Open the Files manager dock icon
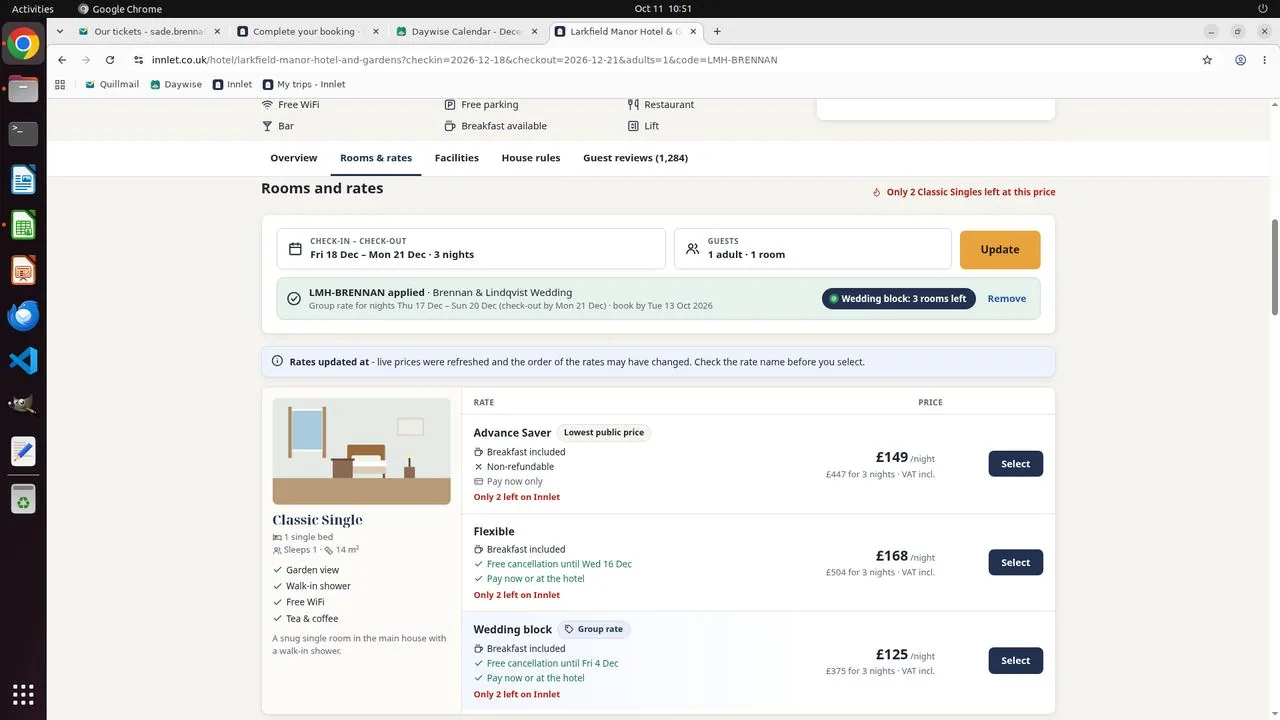The height and width of the screenshot is (720, 1280). pos(23,89)
